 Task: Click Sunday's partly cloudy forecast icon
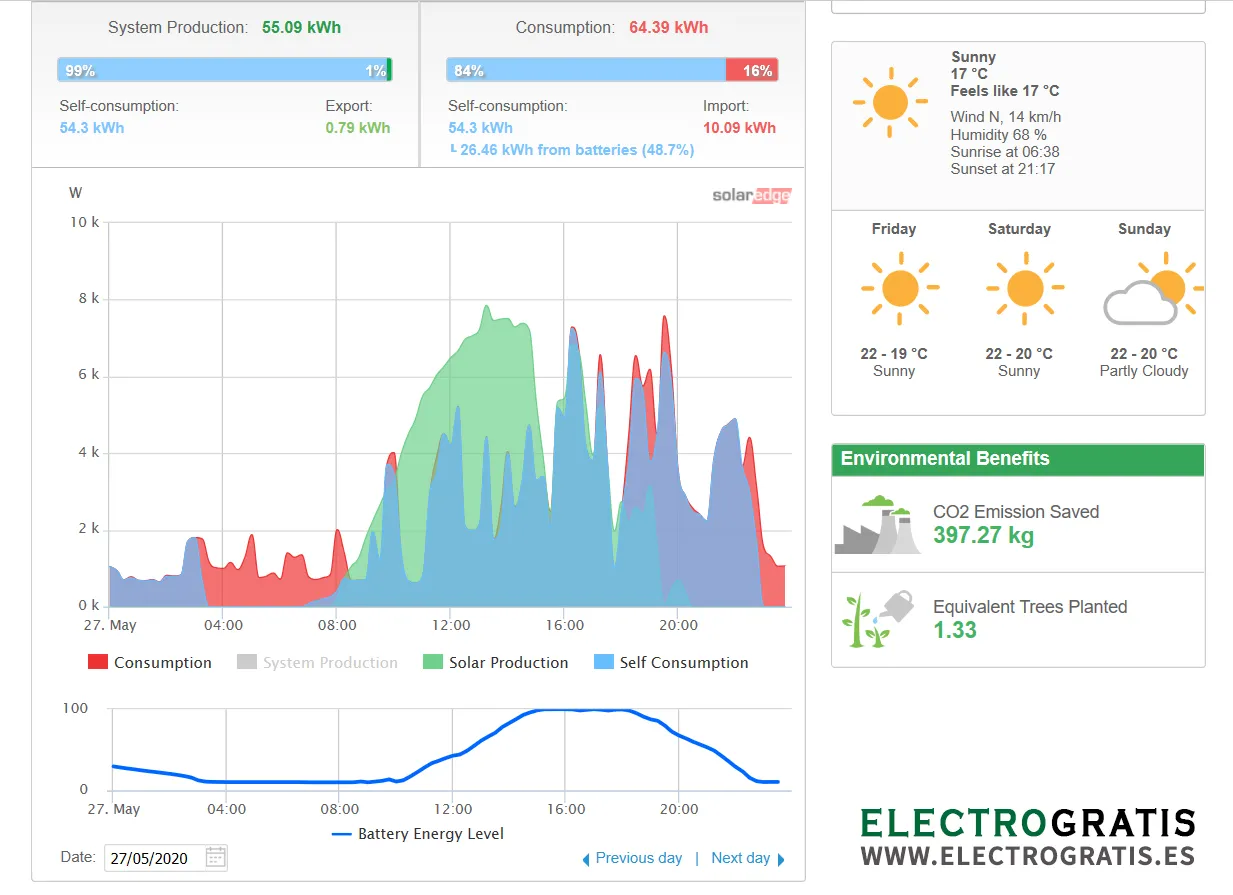pos(1150,290)
